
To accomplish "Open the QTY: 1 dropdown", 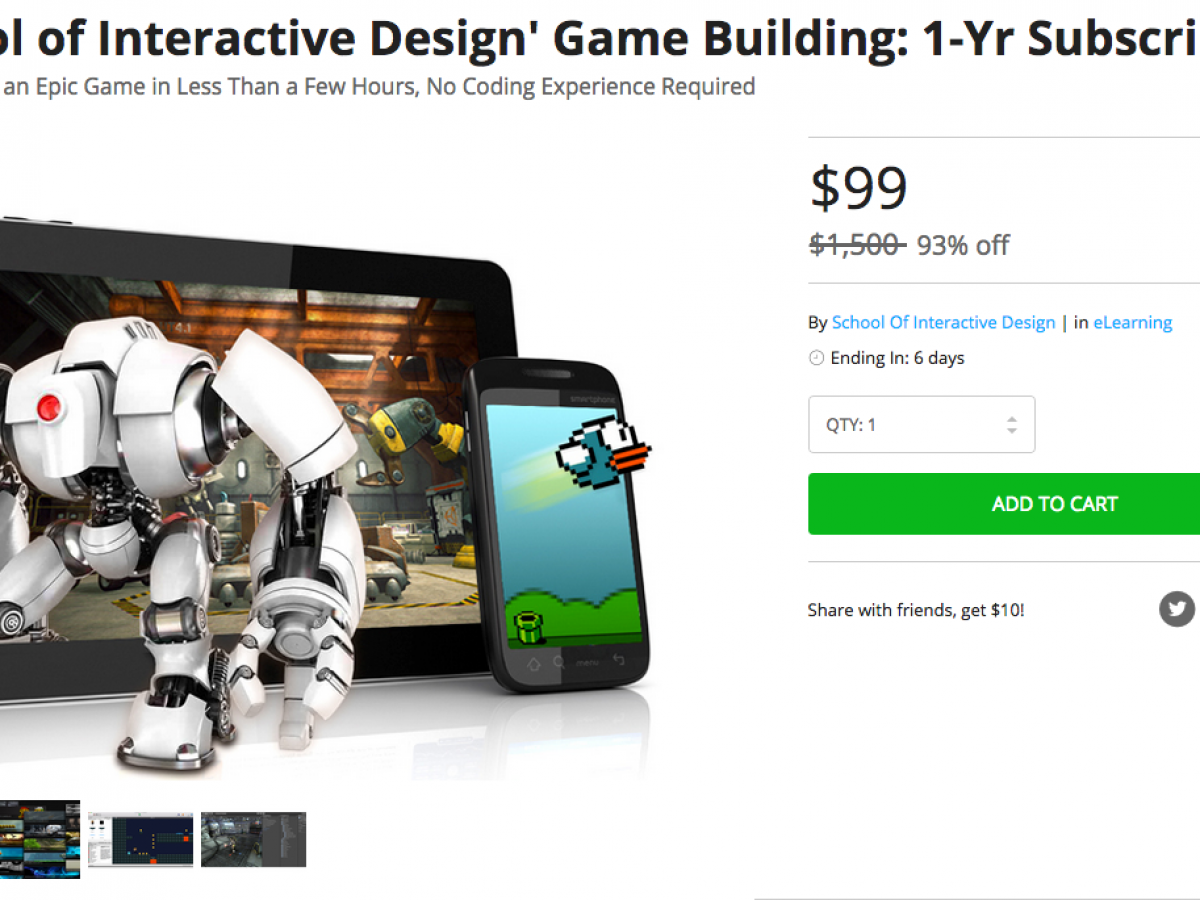I will [921, 425].
